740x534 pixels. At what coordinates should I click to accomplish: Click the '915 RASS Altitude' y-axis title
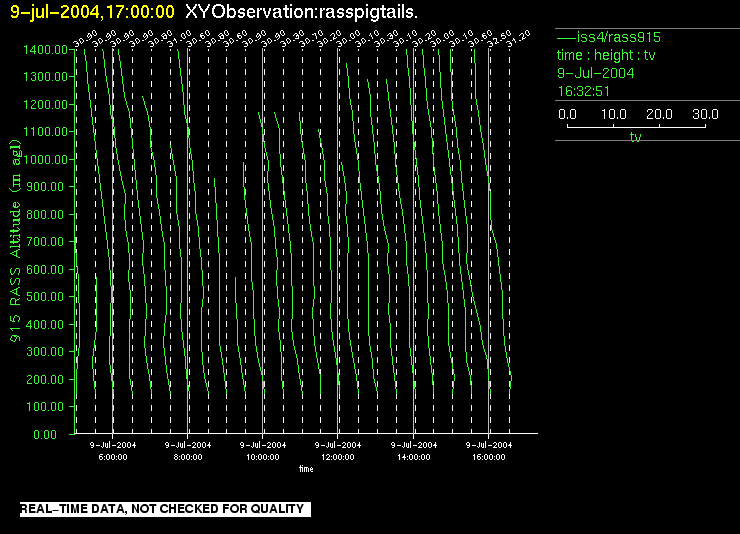point(15,270)
